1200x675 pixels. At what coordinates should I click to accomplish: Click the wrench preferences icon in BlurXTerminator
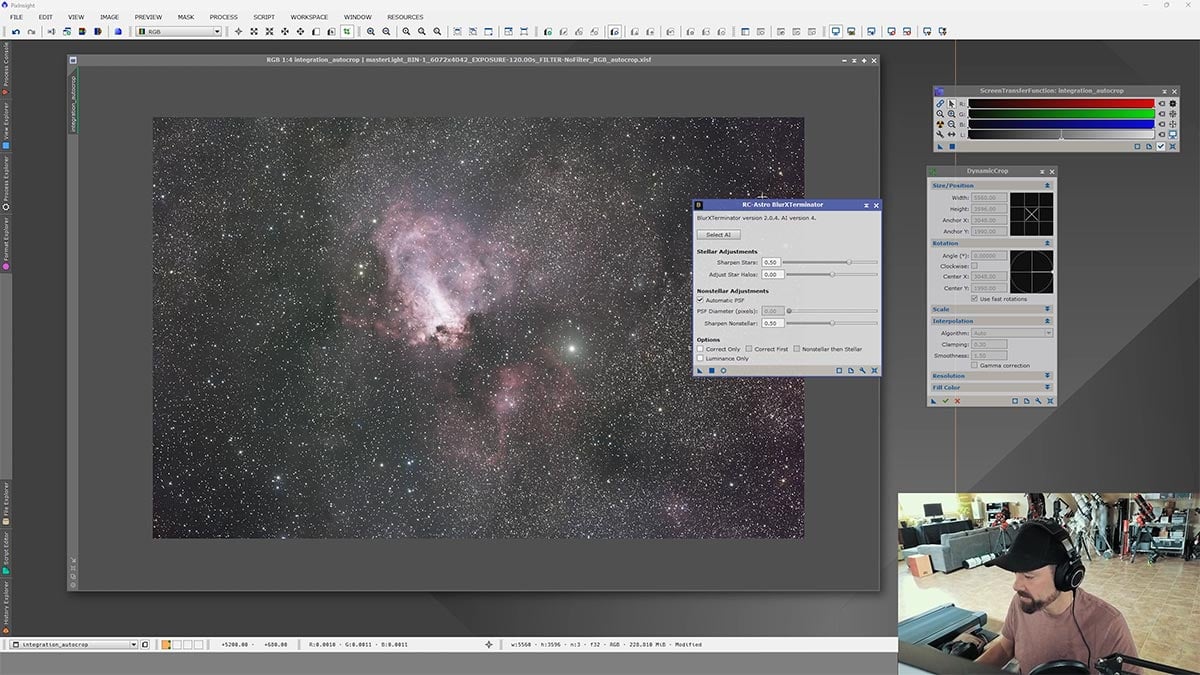[x=862, y=370]
